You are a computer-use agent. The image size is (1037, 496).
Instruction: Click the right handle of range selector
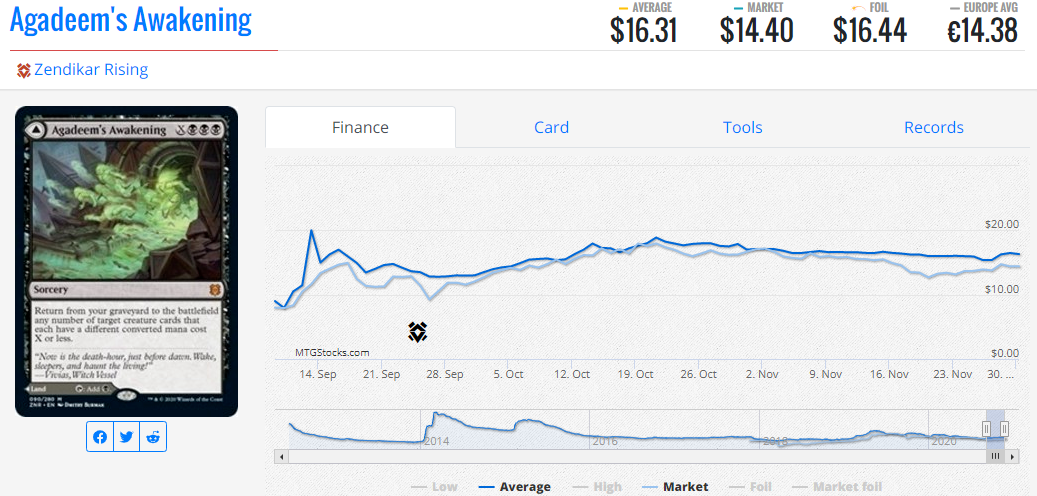pyautogui.click(x=1005, y=429)
